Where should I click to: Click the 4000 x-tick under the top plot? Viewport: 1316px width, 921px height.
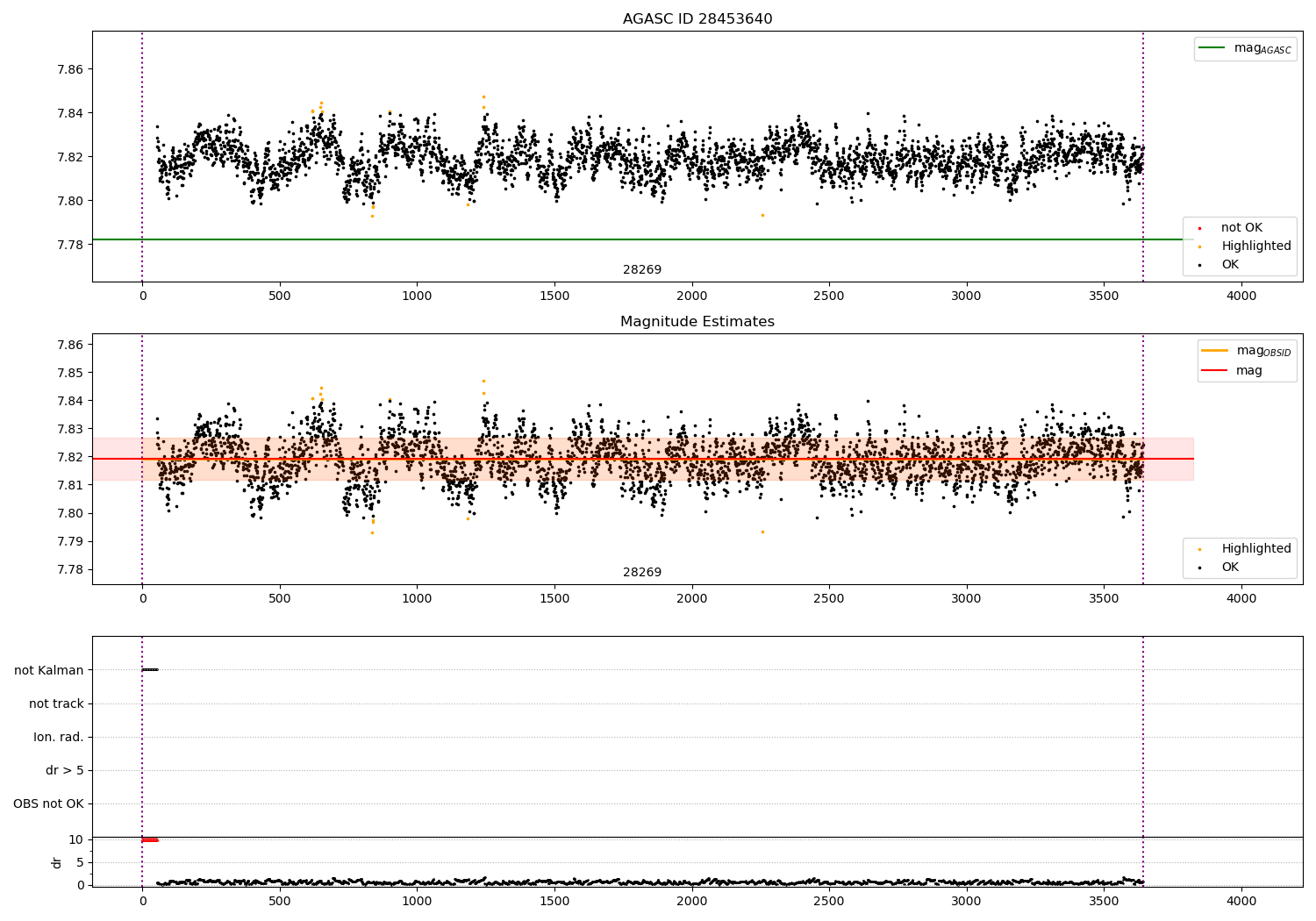1241,296
